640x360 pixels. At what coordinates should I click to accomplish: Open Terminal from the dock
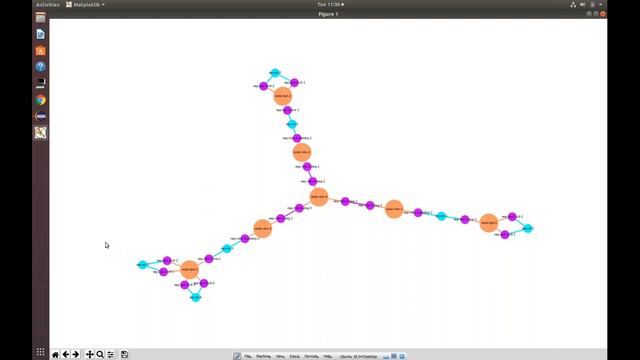40,83
